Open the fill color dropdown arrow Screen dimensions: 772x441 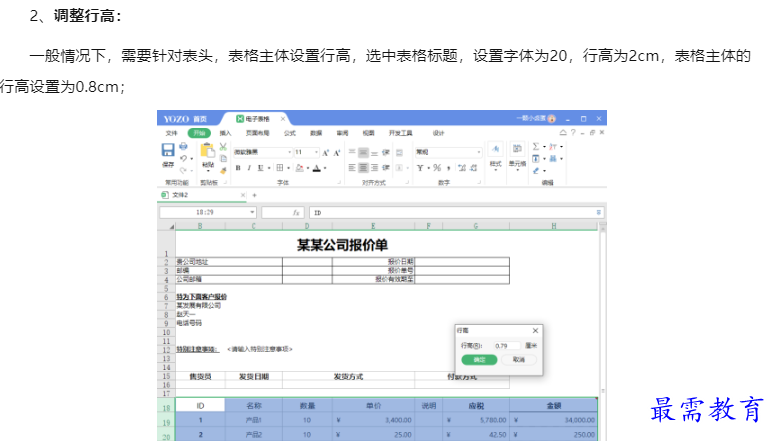coord(308,168)
